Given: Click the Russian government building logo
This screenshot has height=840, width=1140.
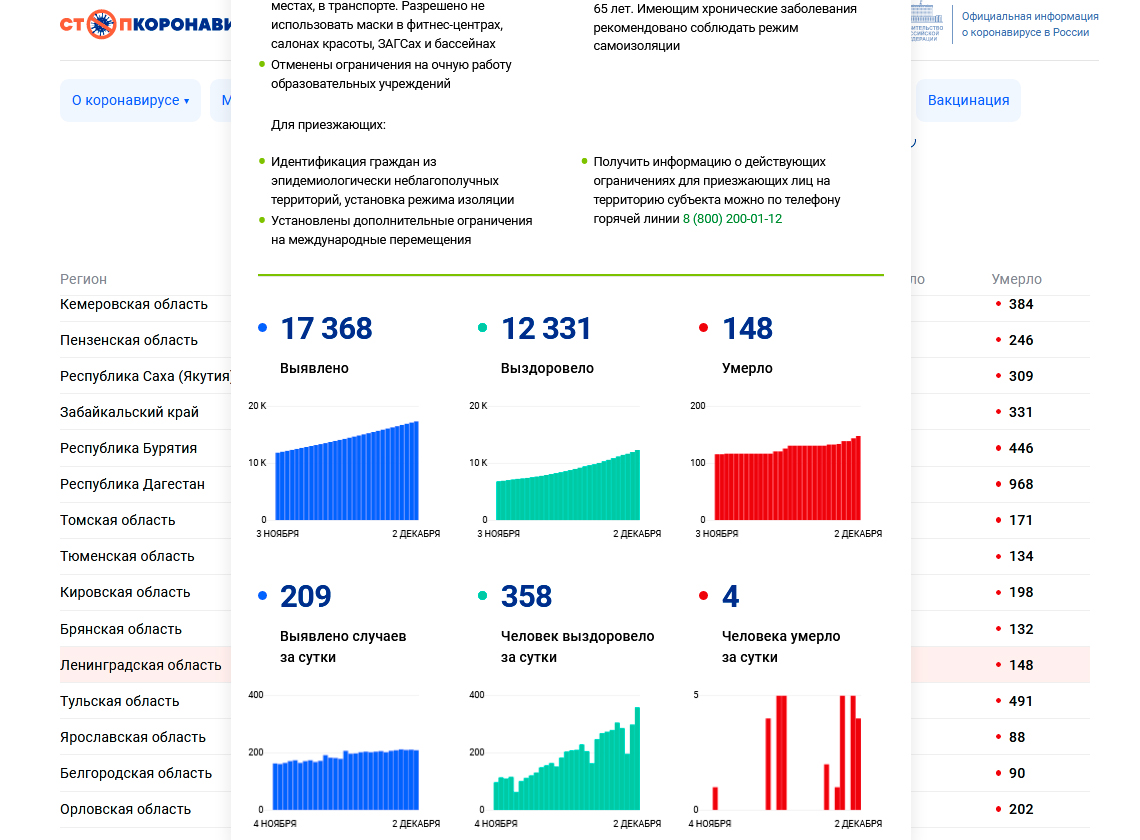Looking at the screenshot, I should (927, 24).
